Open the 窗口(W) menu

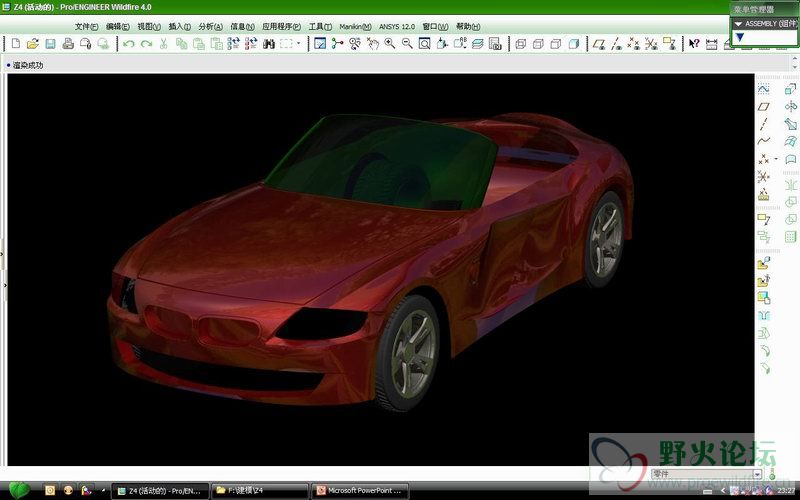435,27
